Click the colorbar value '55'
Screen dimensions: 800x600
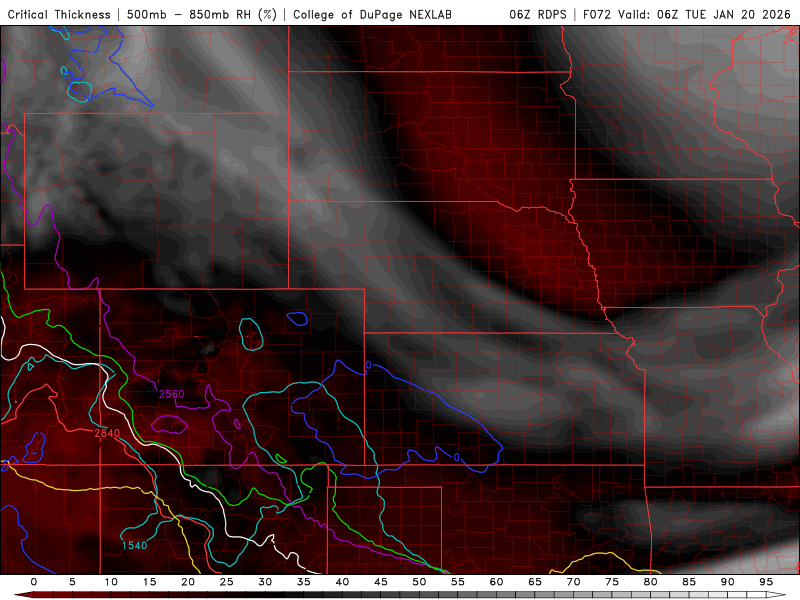458,582
